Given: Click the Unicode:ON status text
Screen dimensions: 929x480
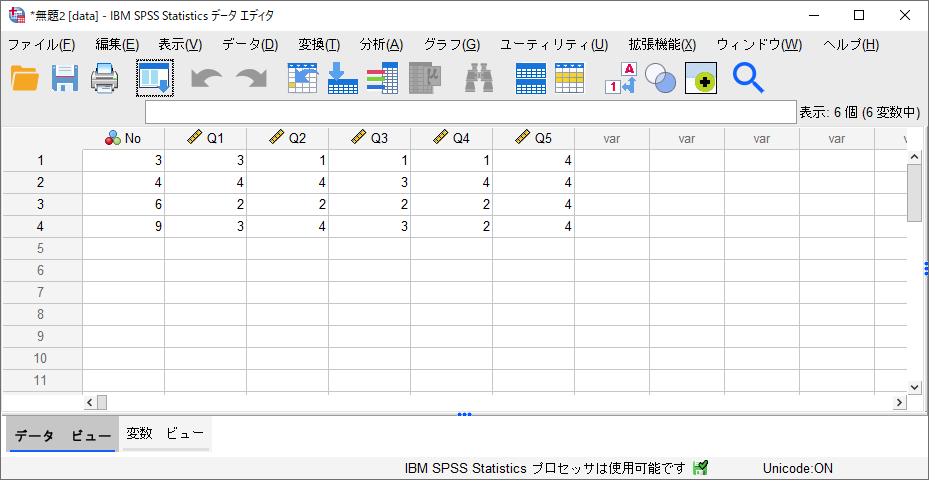Looking at the screenshot, I should coord(797,468).
